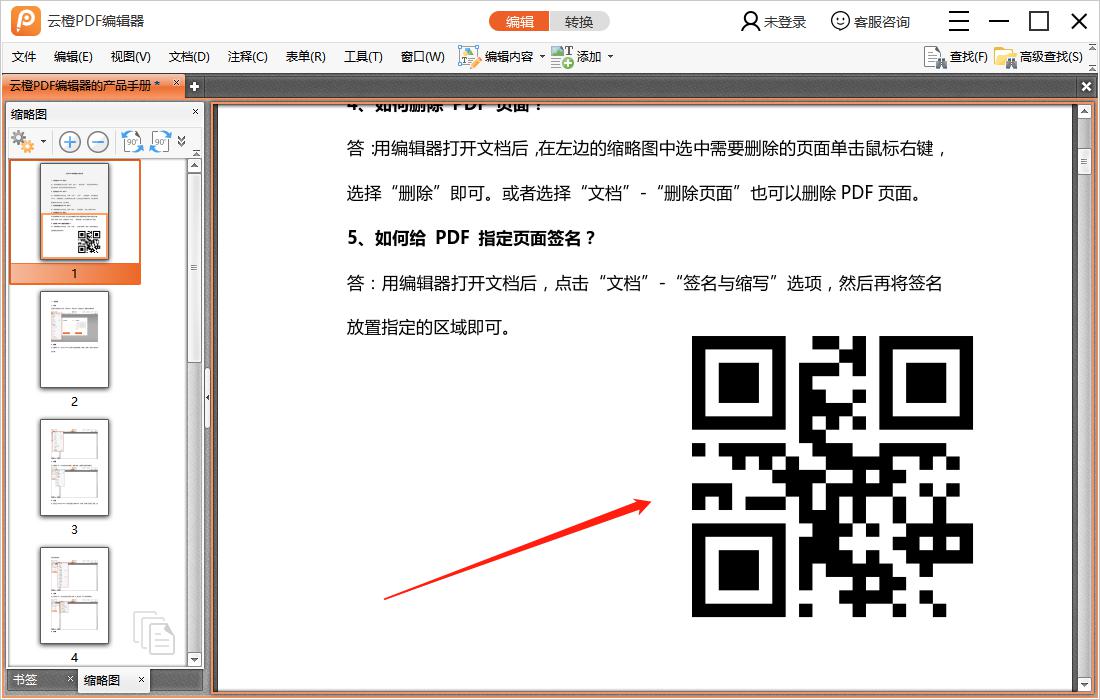Select page 1 thumbnail
Image resolution: width=1100 pixels, height=700 pixels.
pyautogui.click(x=74, y=212)
